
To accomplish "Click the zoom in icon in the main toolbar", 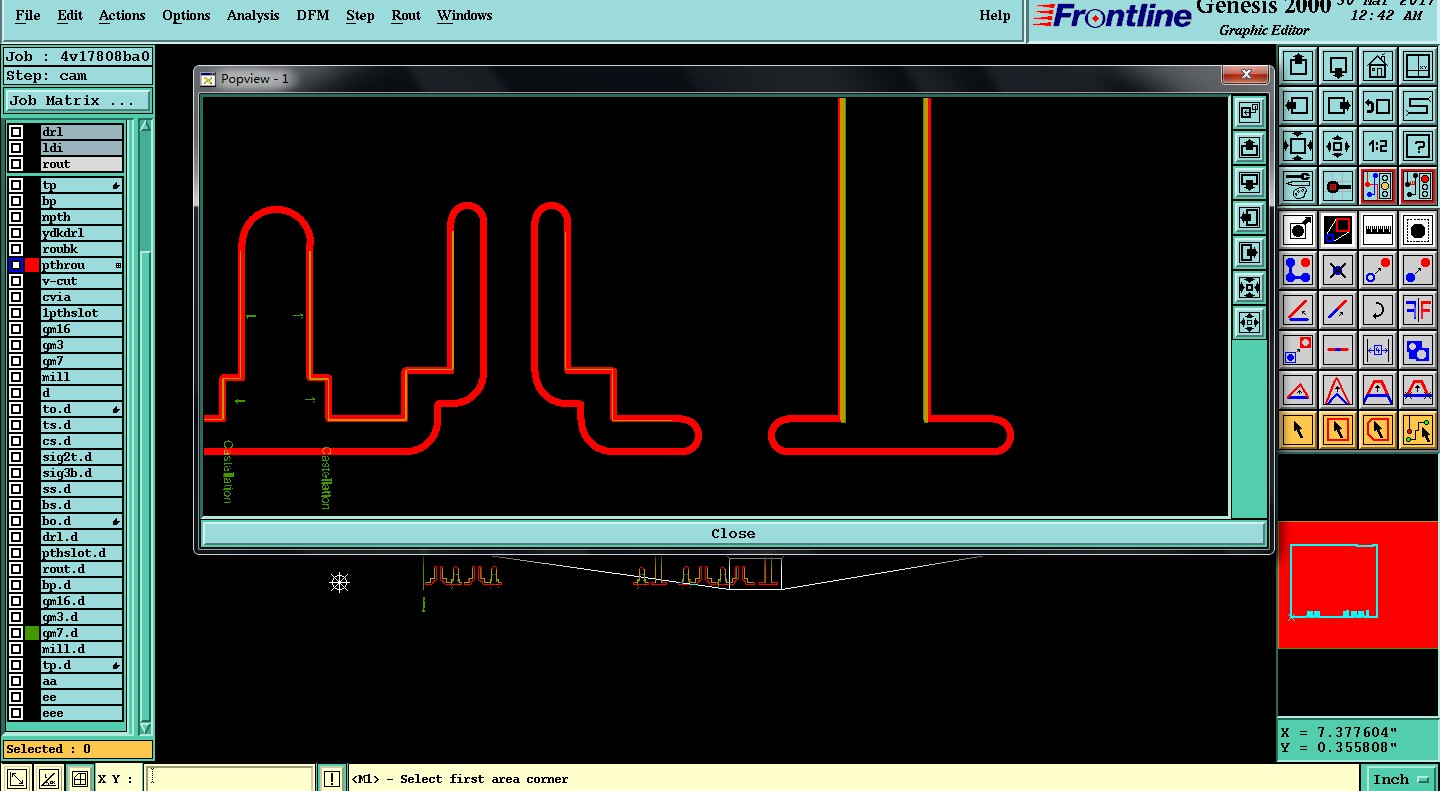I will click(1297, 146).
